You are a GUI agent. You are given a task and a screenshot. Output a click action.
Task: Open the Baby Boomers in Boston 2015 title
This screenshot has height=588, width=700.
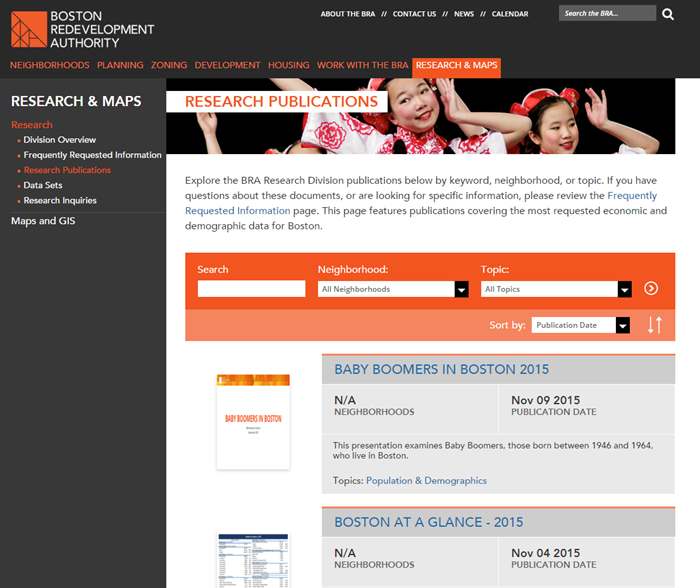441,370
